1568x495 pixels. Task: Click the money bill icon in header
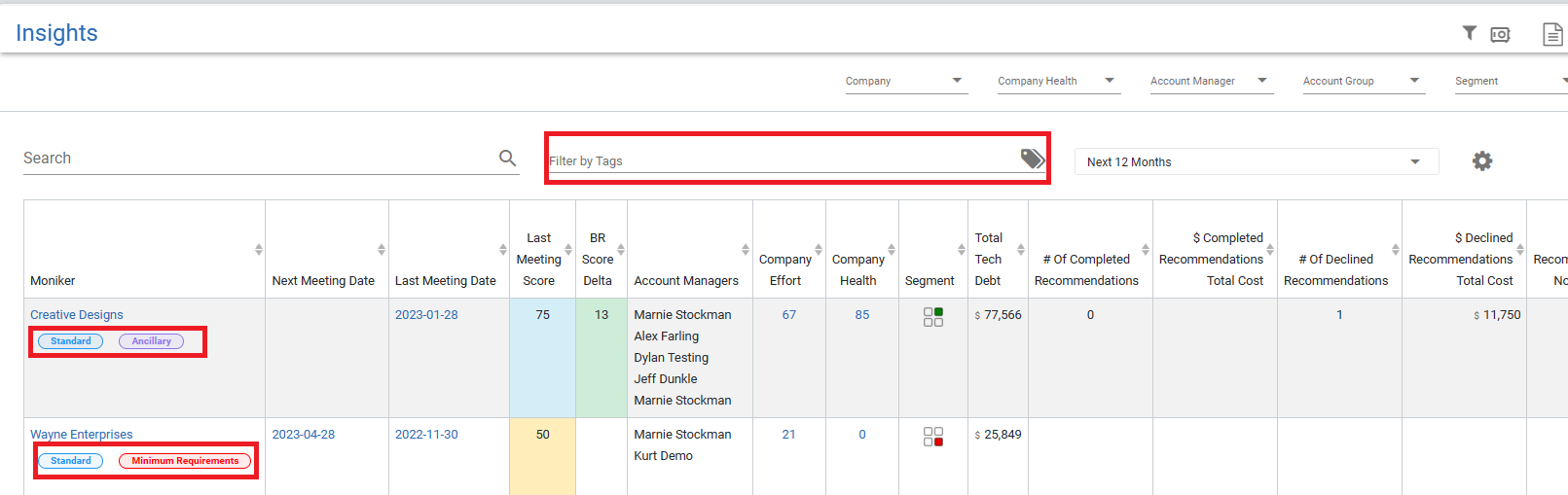coord(1500,35)
